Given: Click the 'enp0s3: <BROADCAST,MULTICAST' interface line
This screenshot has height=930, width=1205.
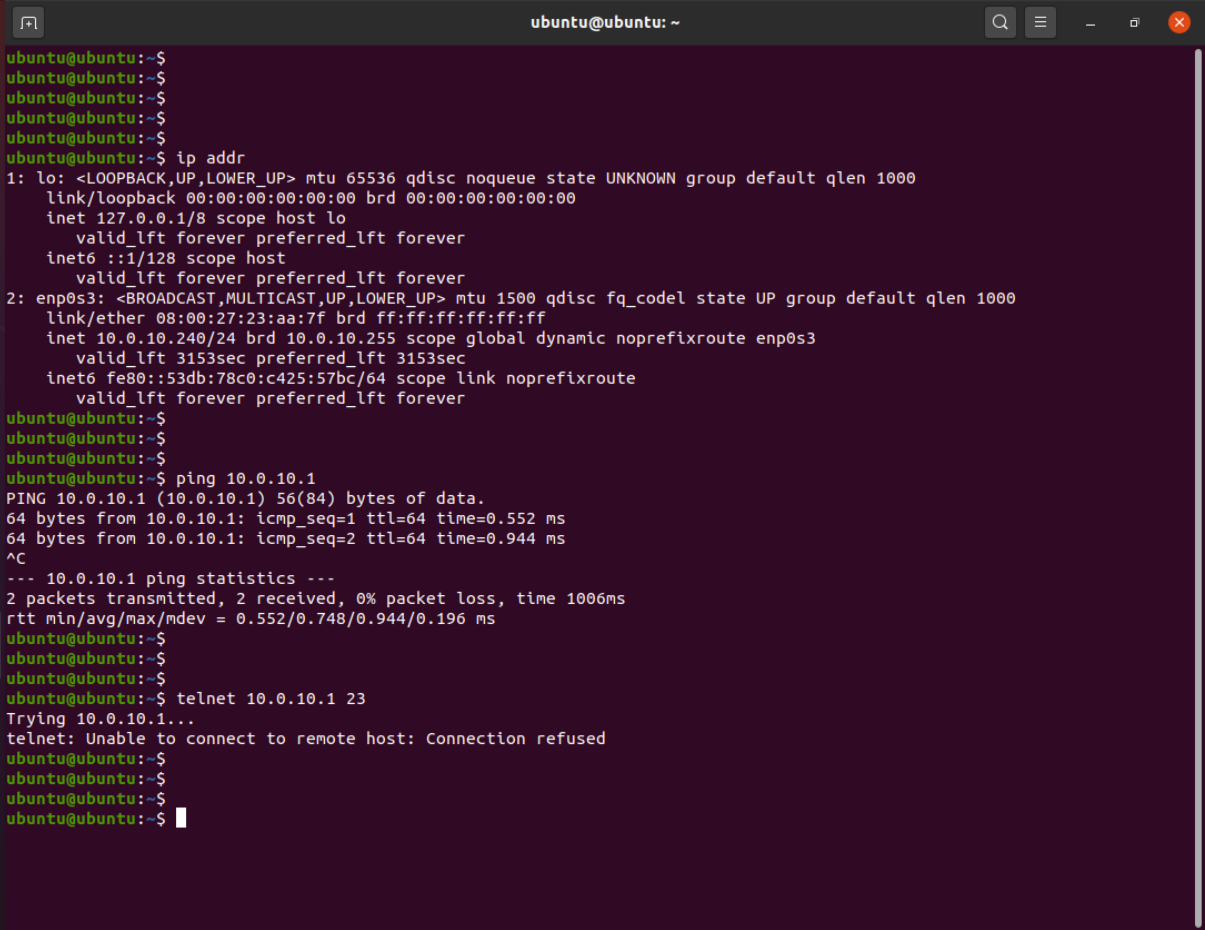Looking at the screenshot, I should tap(511, 298).
